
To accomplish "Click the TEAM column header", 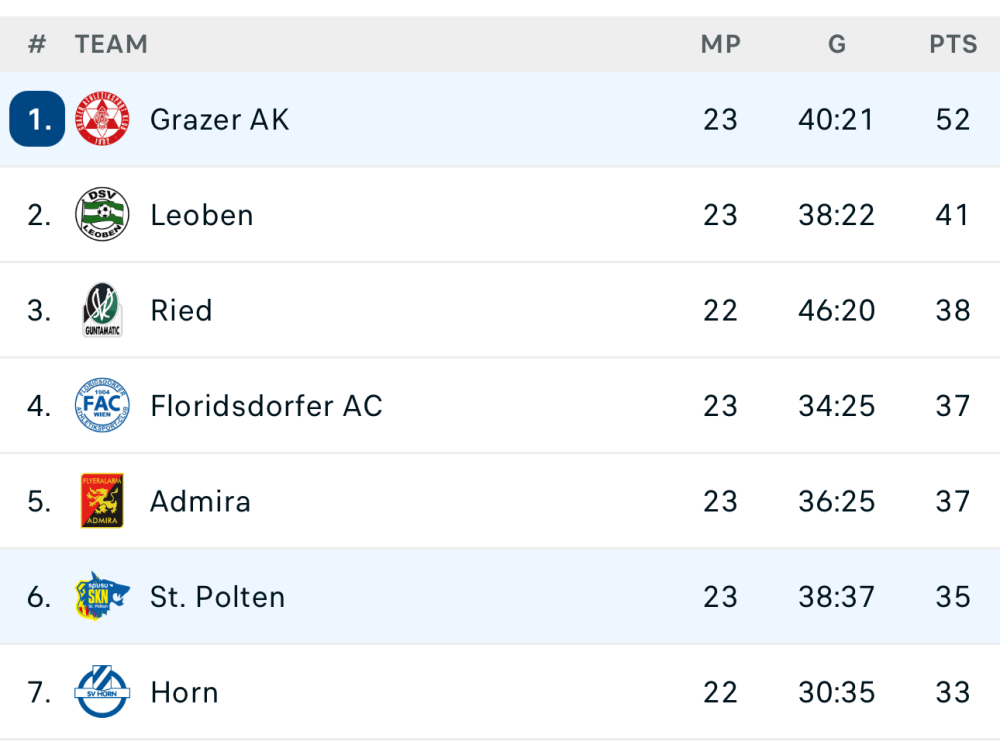I will pos(111,45).
